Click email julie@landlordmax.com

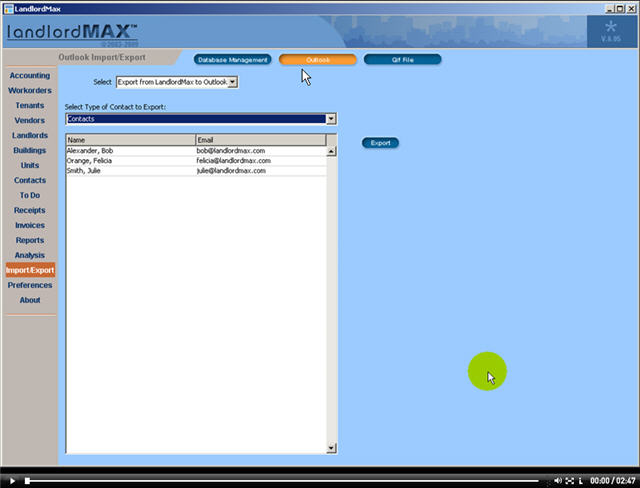(x=231, y=171)
